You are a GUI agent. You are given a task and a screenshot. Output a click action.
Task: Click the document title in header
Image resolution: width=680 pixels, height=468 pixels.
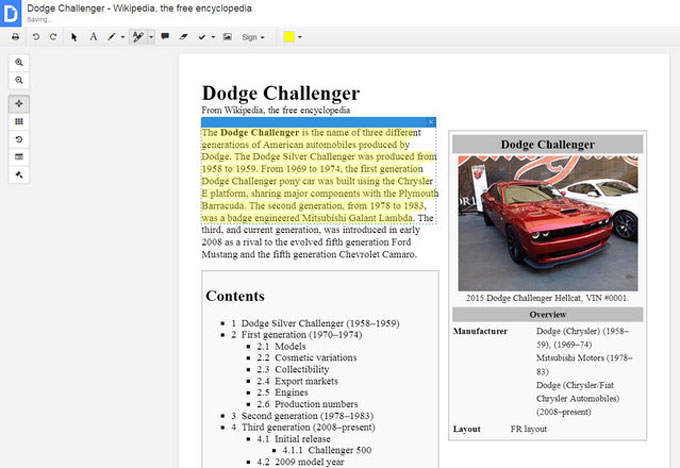click(139, 8)
